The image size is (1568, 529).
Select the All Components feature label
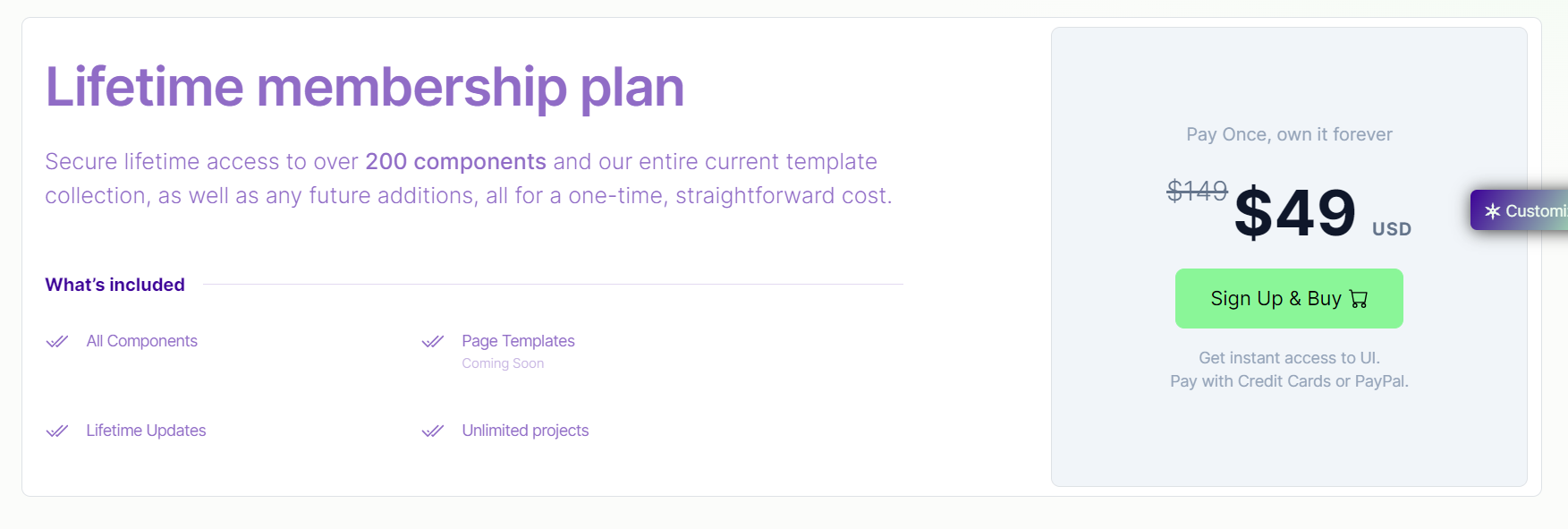[141, 341]
